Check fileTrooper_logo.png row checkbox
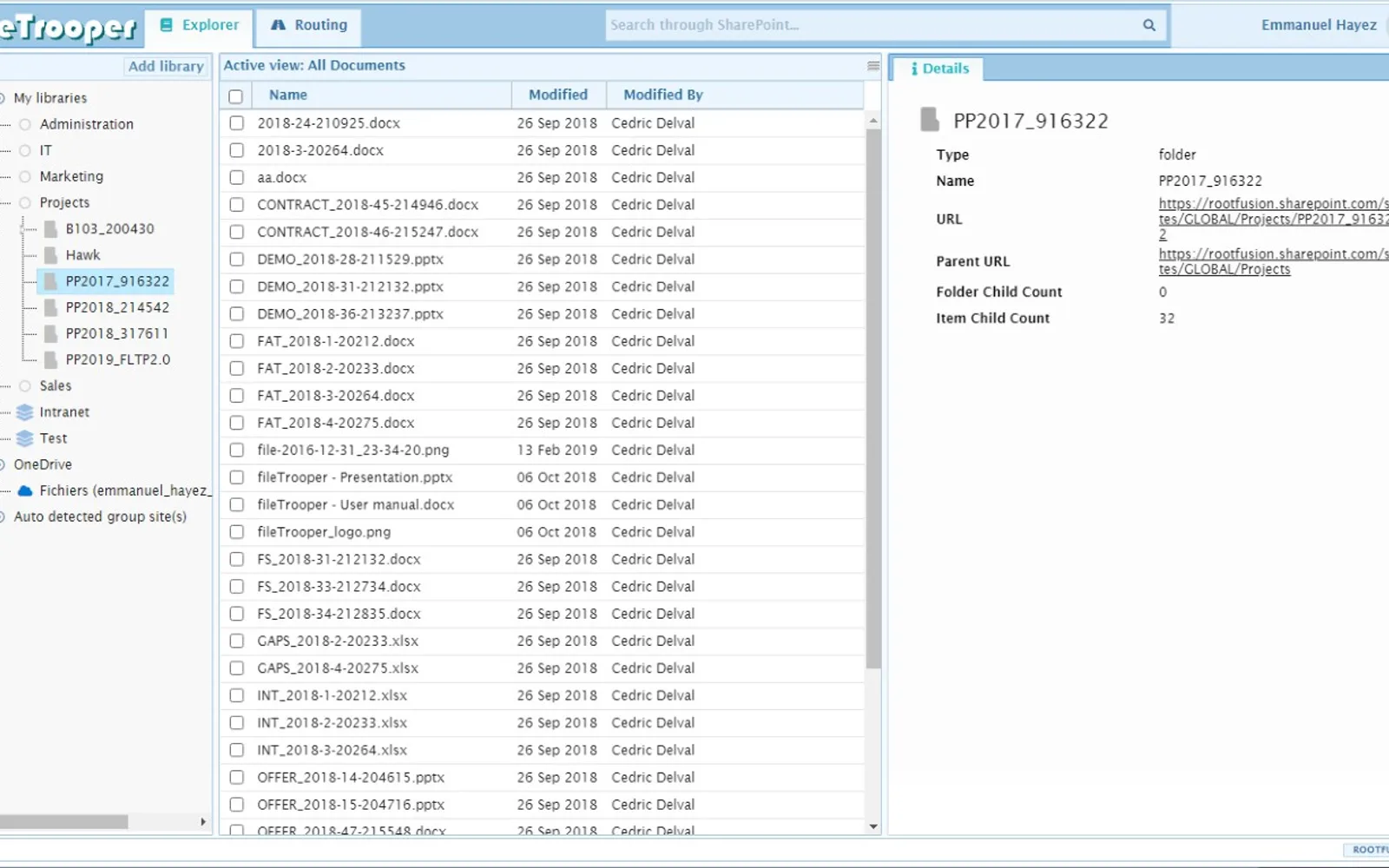 (x=236, y=532)
